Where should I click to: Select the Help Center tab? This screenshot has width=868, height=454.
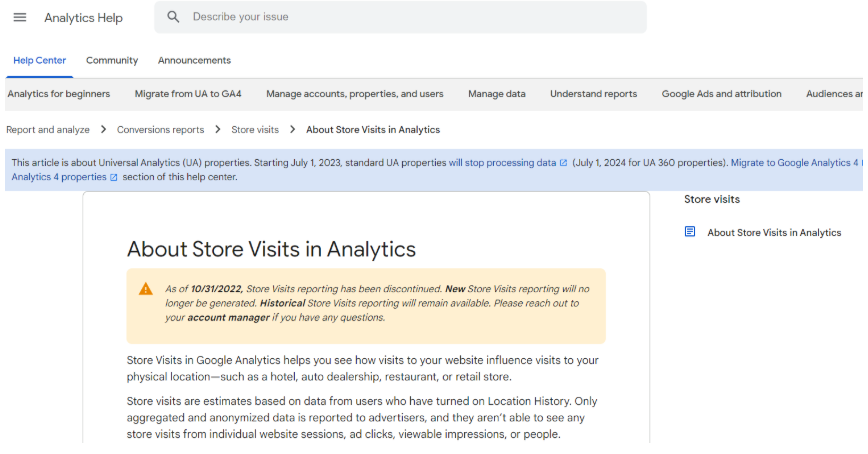click(x=39, y=60)
